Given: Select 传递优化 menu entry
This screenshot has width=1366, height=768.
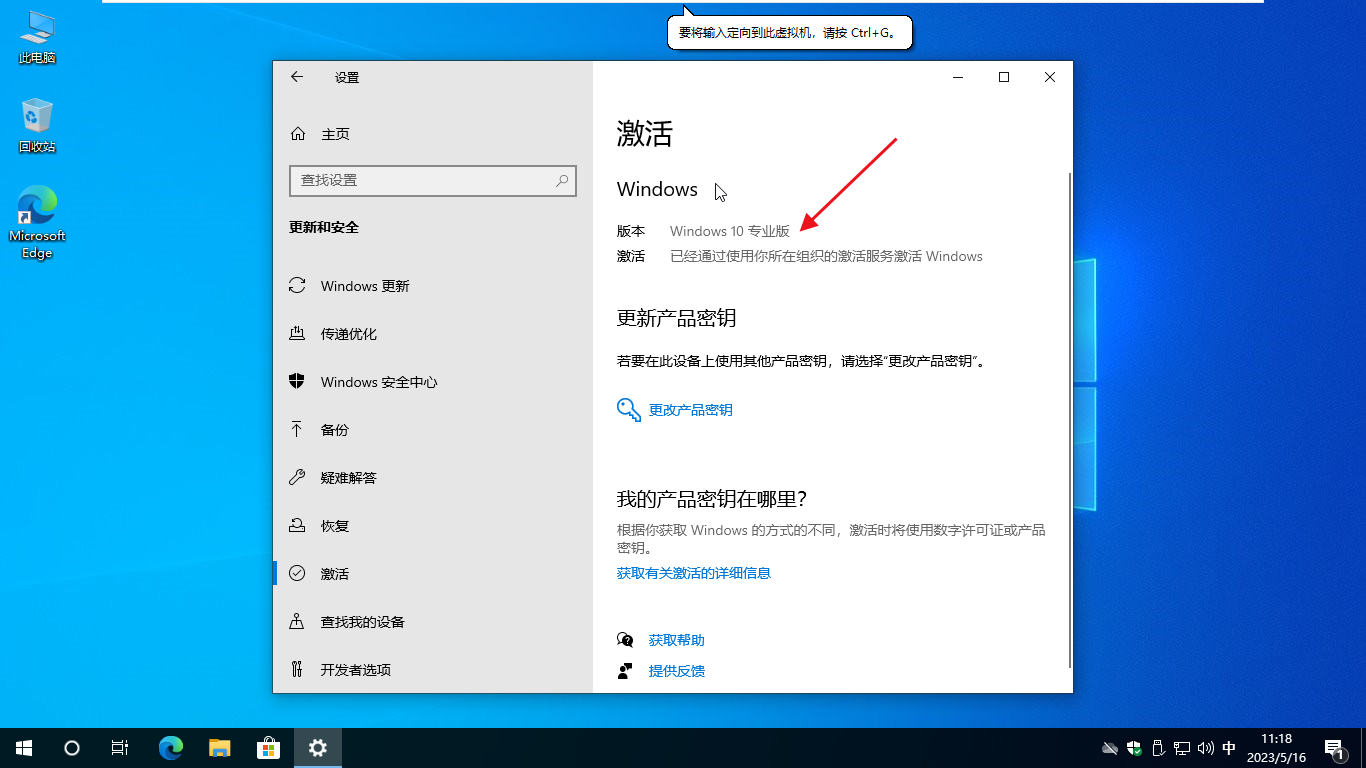Looking at the screenshot, I should coord(433,334).
